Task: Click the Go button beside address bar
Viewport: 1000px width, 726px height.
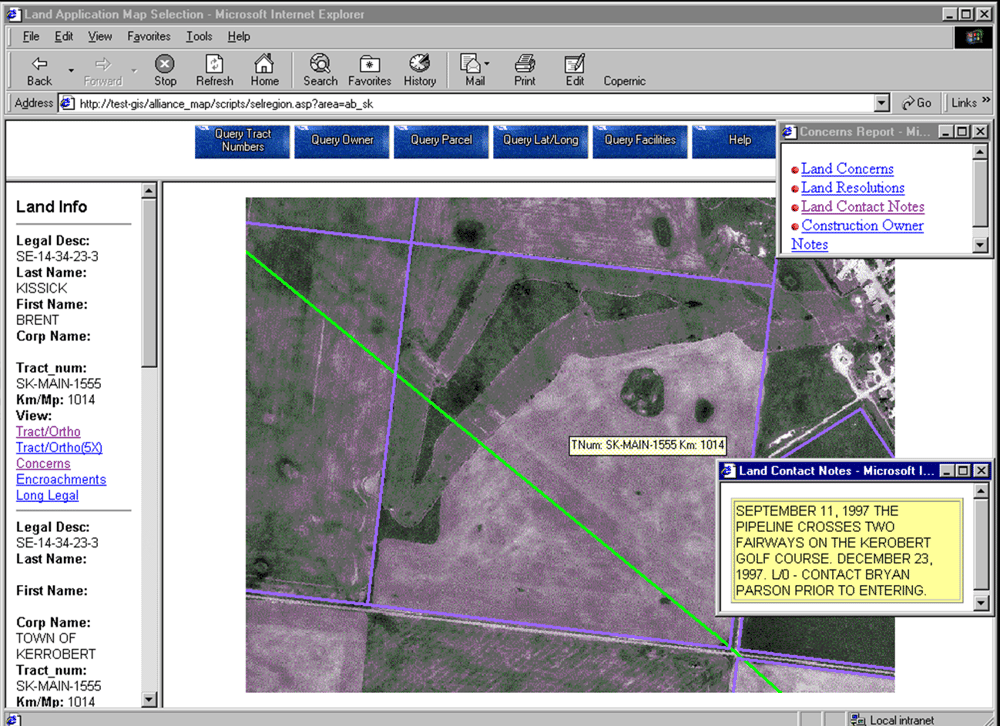Action: (916, 103)
